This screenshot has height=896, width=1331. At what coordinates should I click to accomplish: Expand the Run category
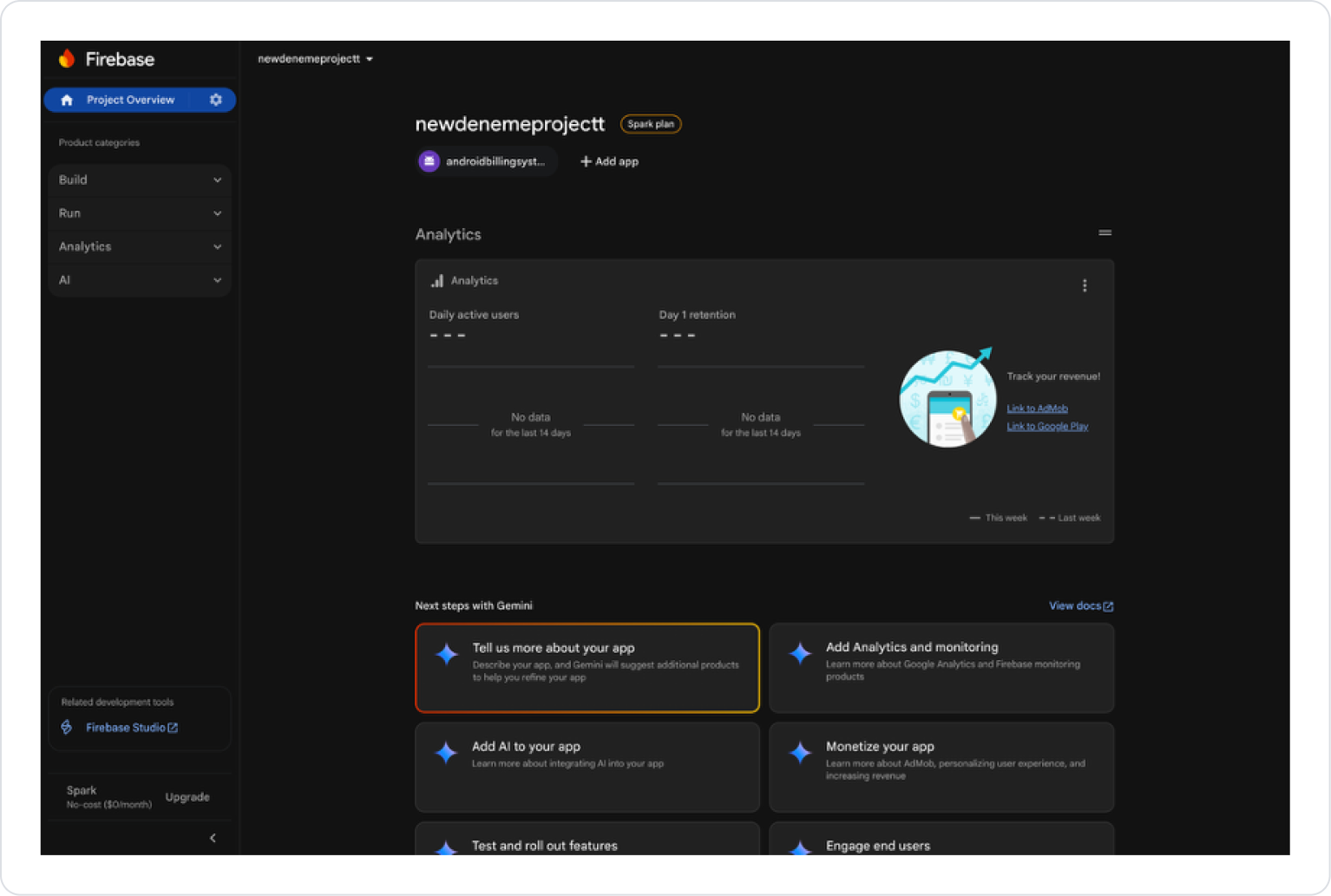140,213
